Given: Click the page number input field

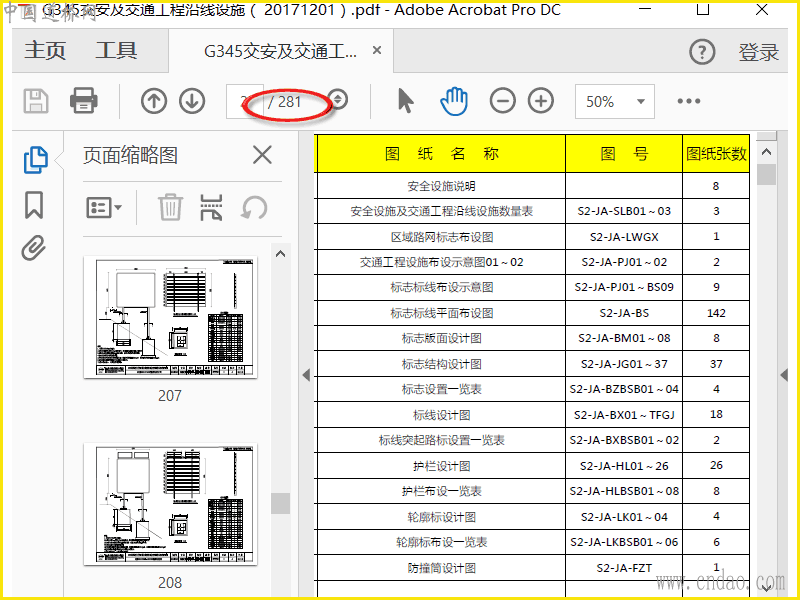Looking at the screenshot, I should point(245,102).
